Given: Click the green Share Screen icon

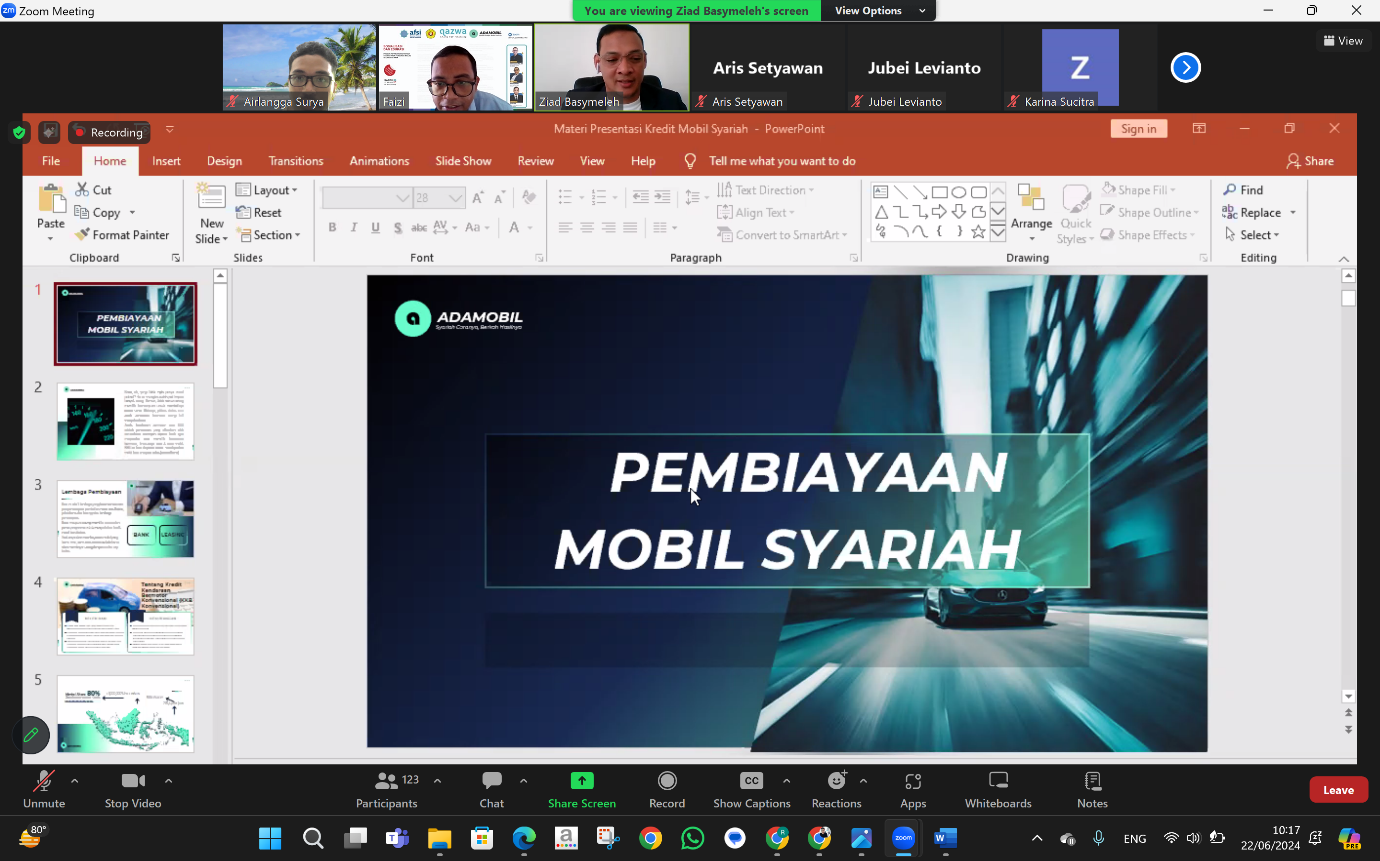Looking at the screenshot, I should [582, 781].
